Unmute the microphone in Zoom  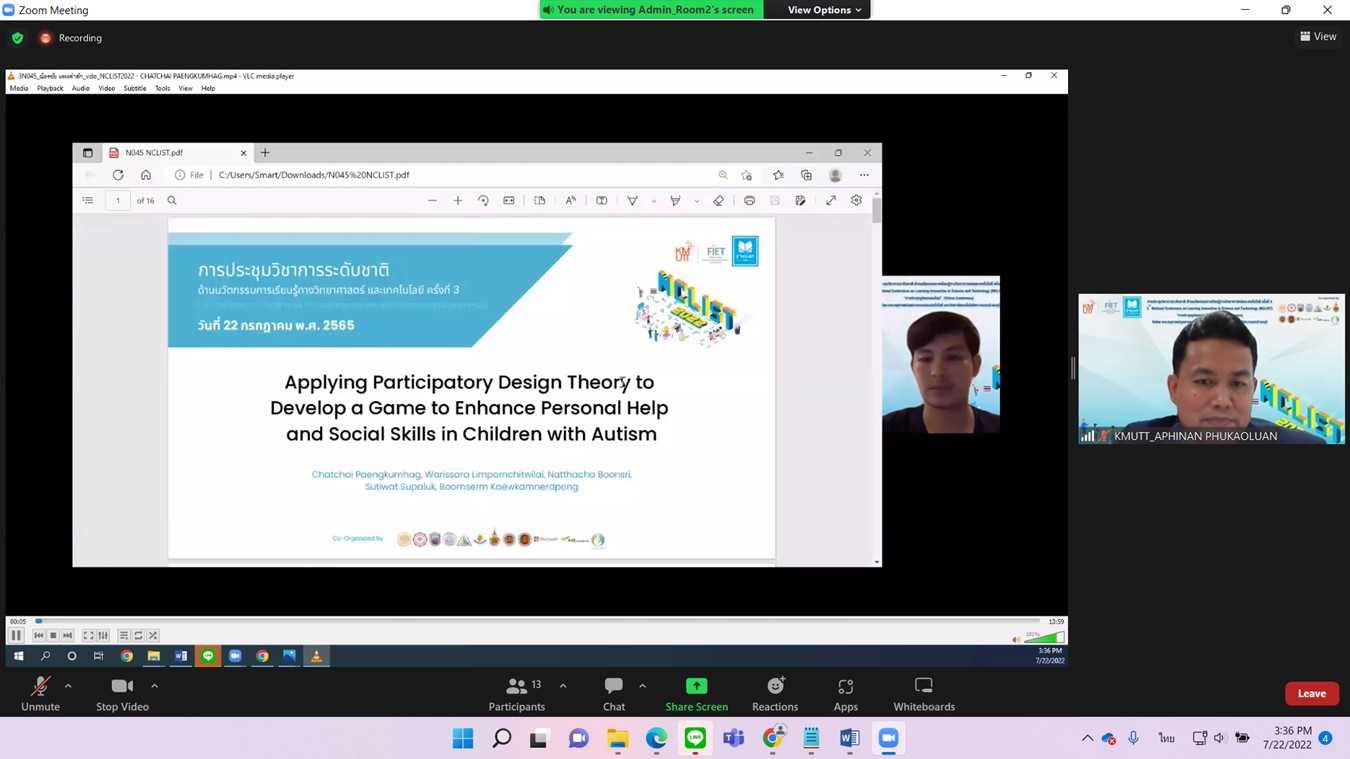pyautogui.click(x=40, y=693)
